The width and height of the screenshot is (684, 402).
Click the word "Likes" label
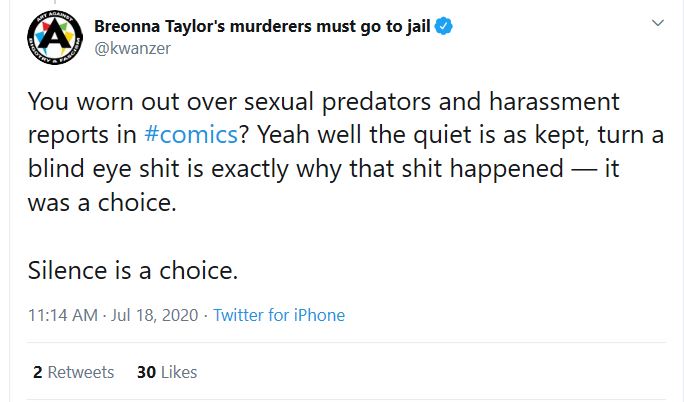coord(179,372)
